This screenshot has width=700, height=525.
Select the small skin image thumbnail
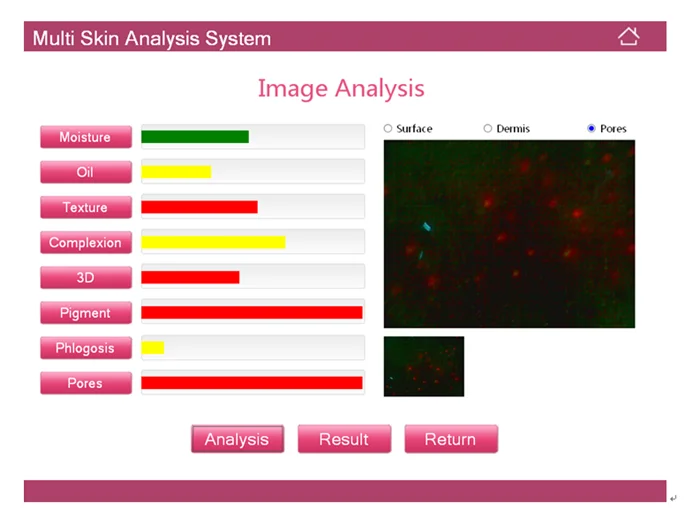click(424, 367)
